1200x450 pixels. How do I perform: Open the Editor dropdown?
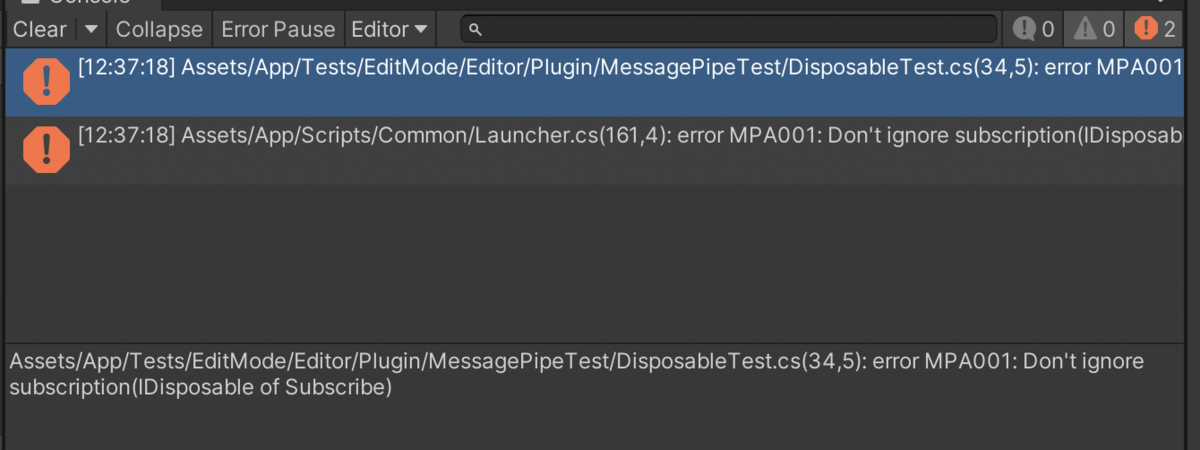tap(389, 30)
